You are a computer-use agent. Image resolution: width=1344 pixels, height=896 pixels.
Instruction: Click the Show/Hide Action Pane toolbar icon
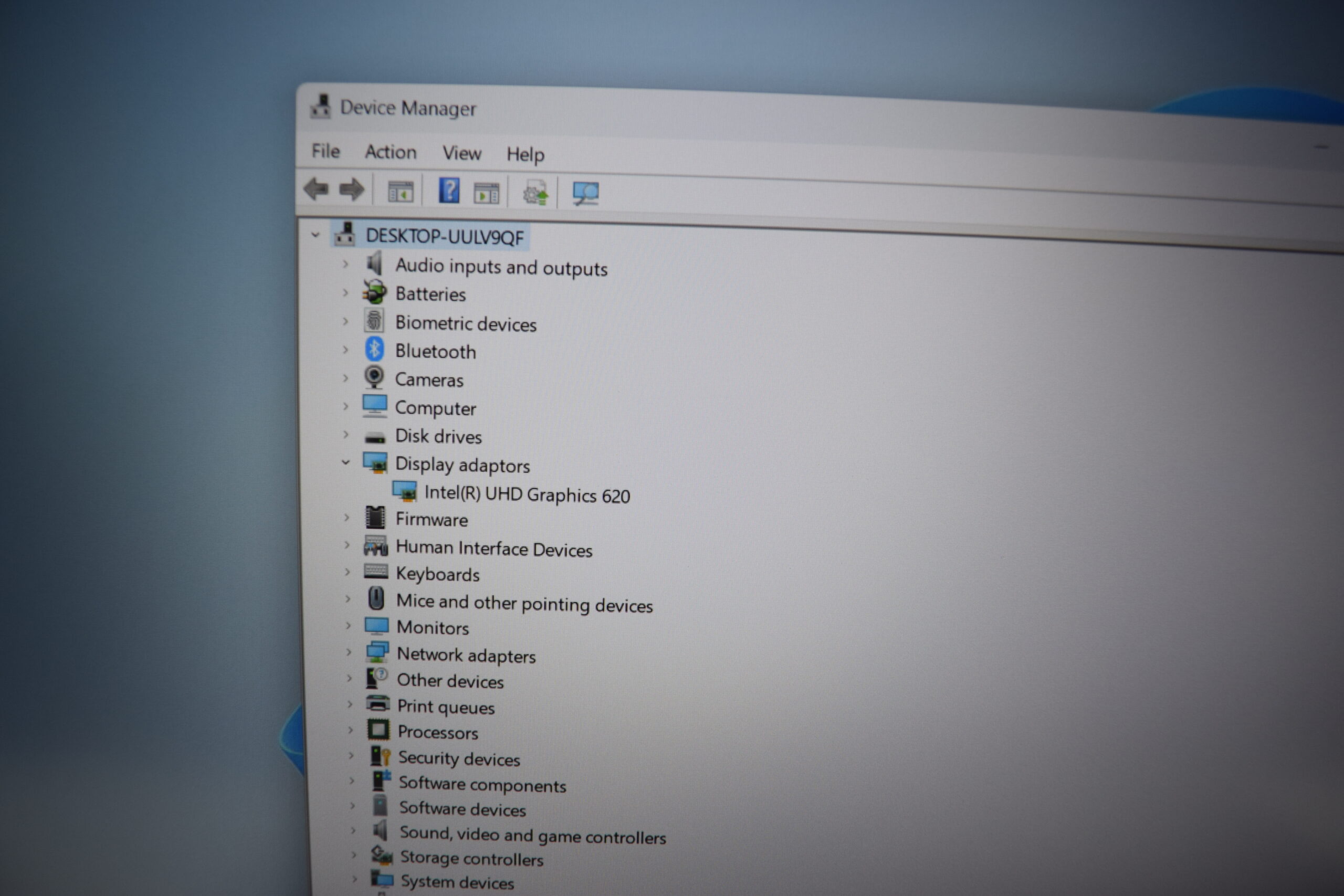pos(487,193)
